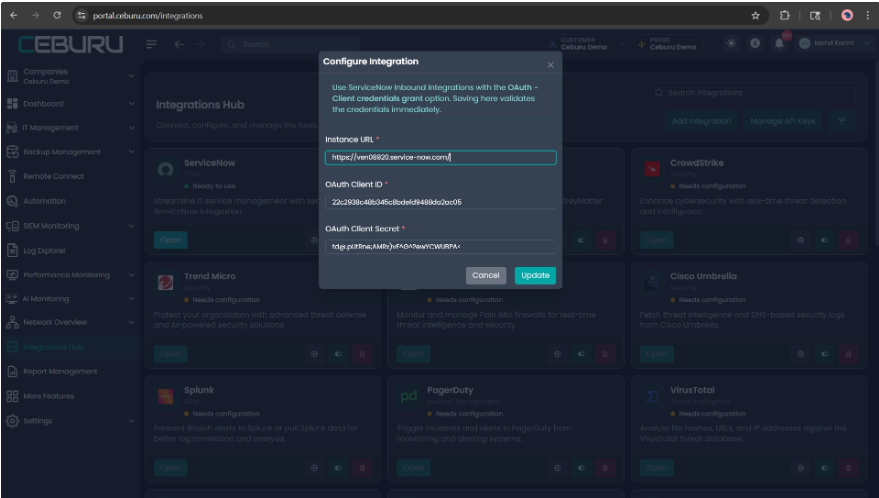Click the OAuth Client ID field
879x498 pixels.
click(441, 202)
